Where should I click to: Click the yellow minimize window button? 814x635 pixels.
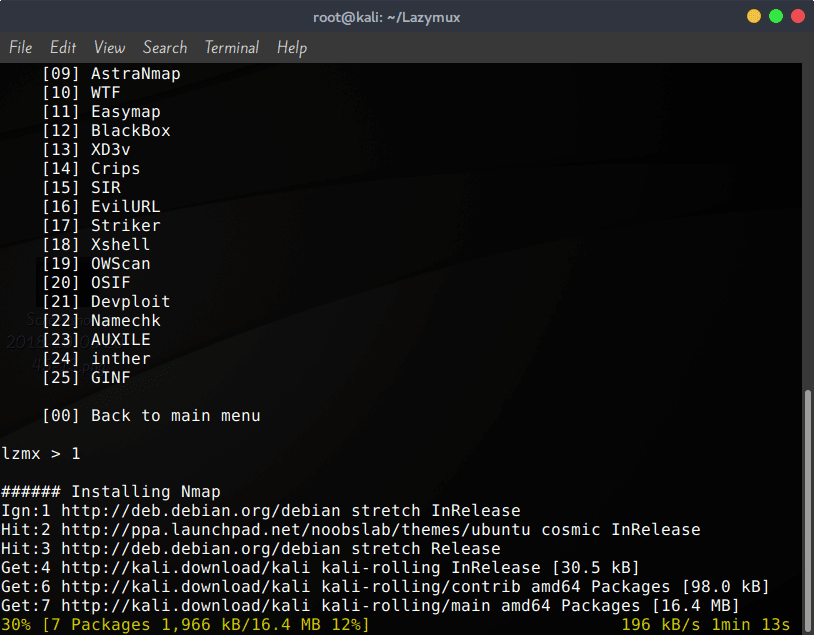754,17
